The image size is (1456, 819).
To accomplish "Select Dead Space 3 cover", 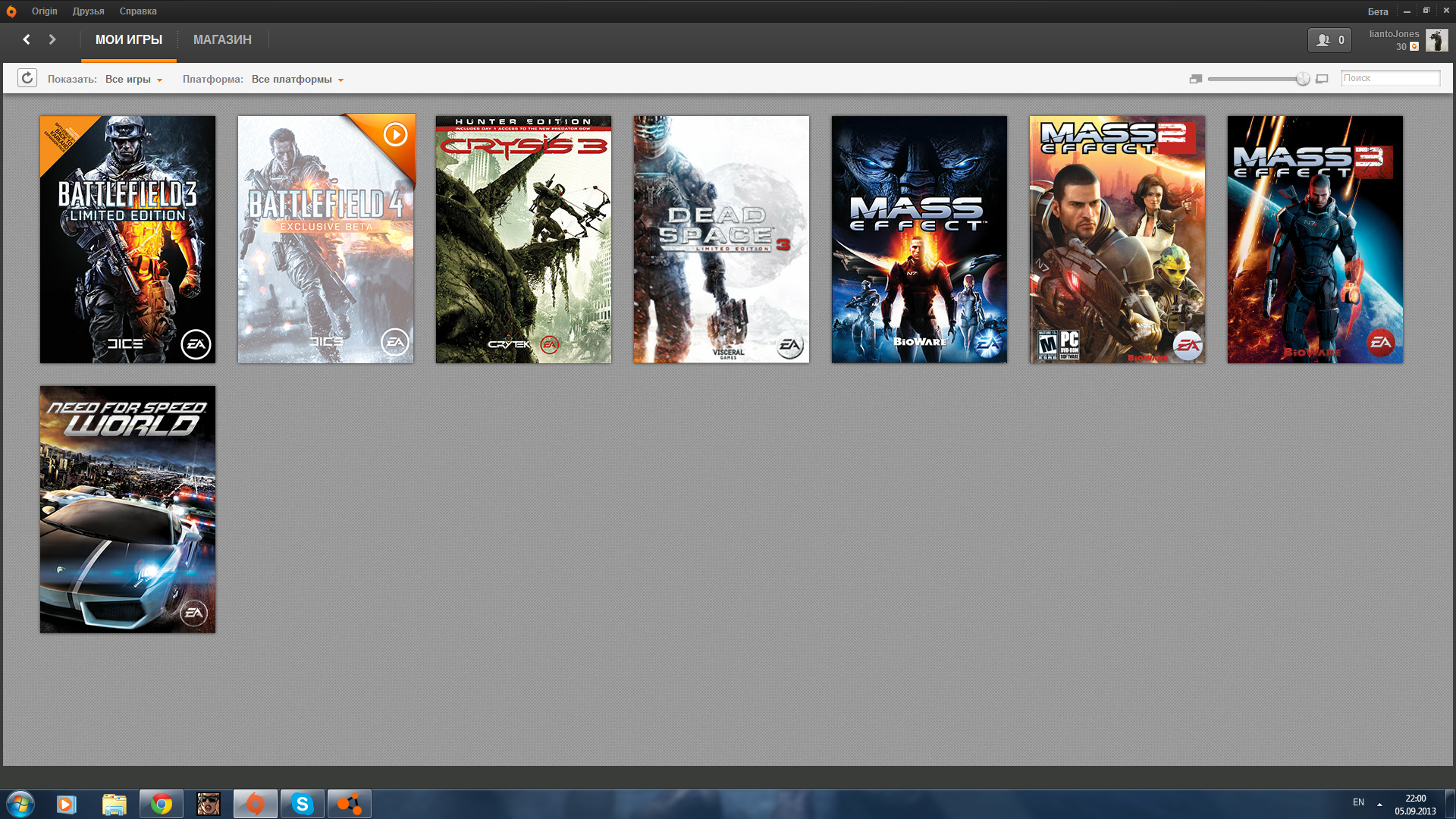I will (721, 240).
